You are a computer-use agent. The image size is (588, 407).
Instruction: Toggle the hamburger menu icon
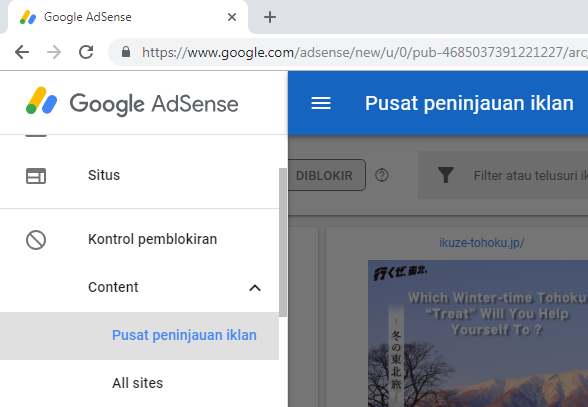[321, 103]
